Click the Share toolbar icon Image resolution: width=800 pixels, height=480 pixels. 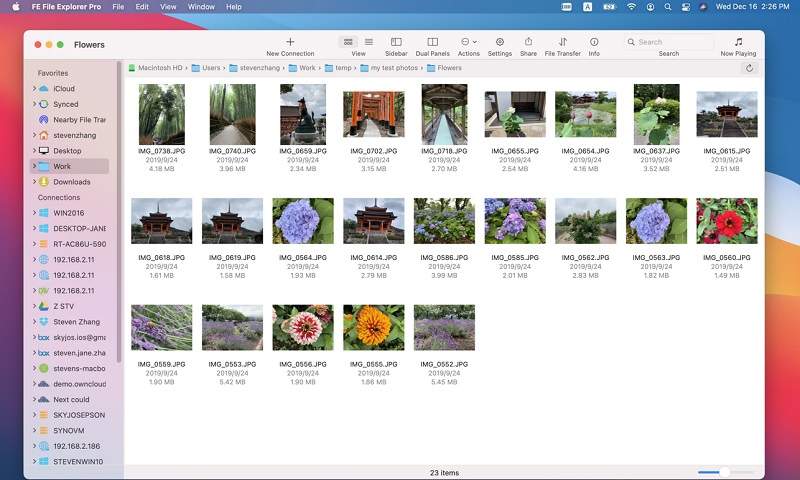[x=528, y=42]
